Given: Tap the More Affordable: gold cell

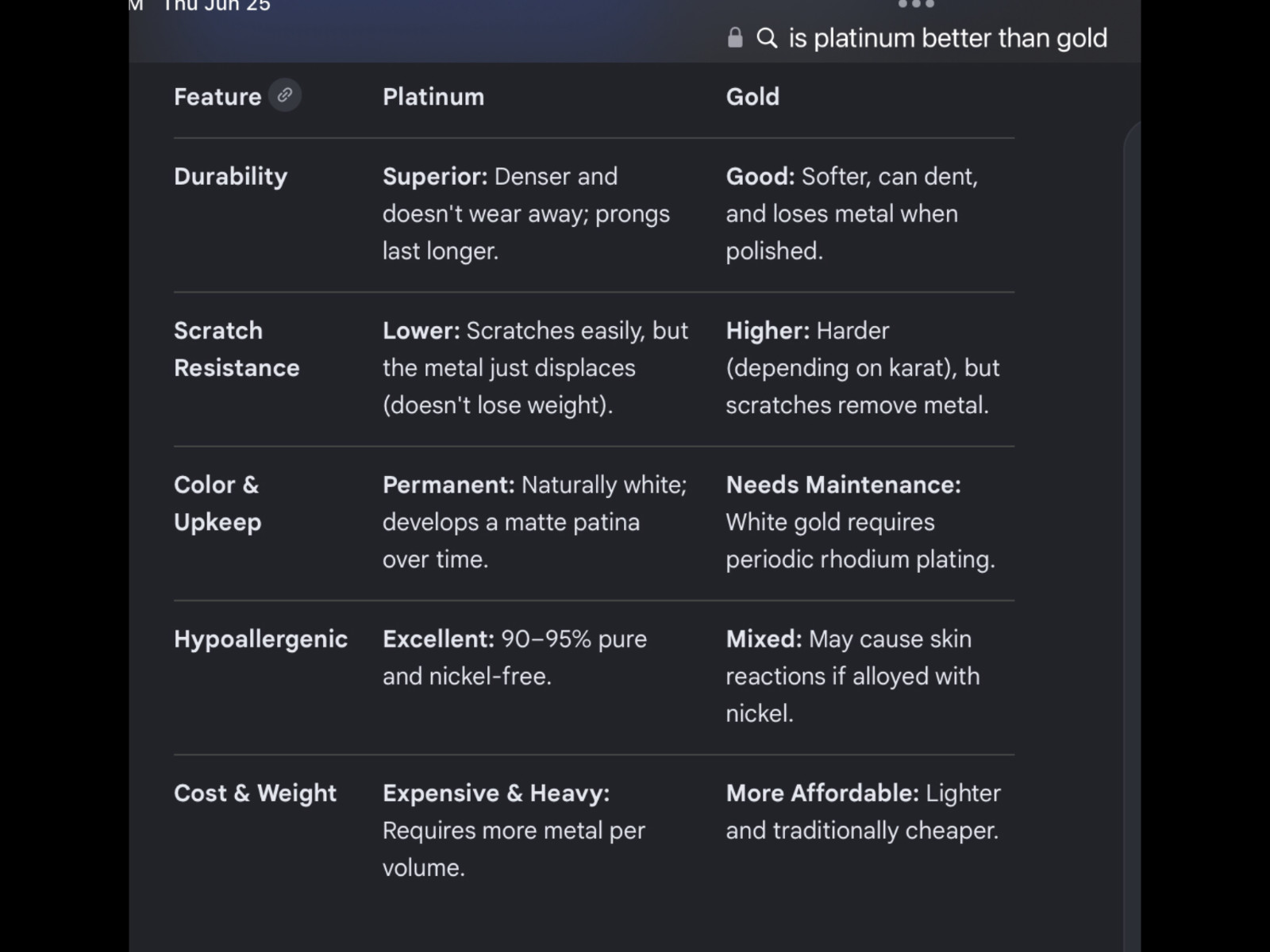Looking at the screenshot, I should click(x=864, y=812).
